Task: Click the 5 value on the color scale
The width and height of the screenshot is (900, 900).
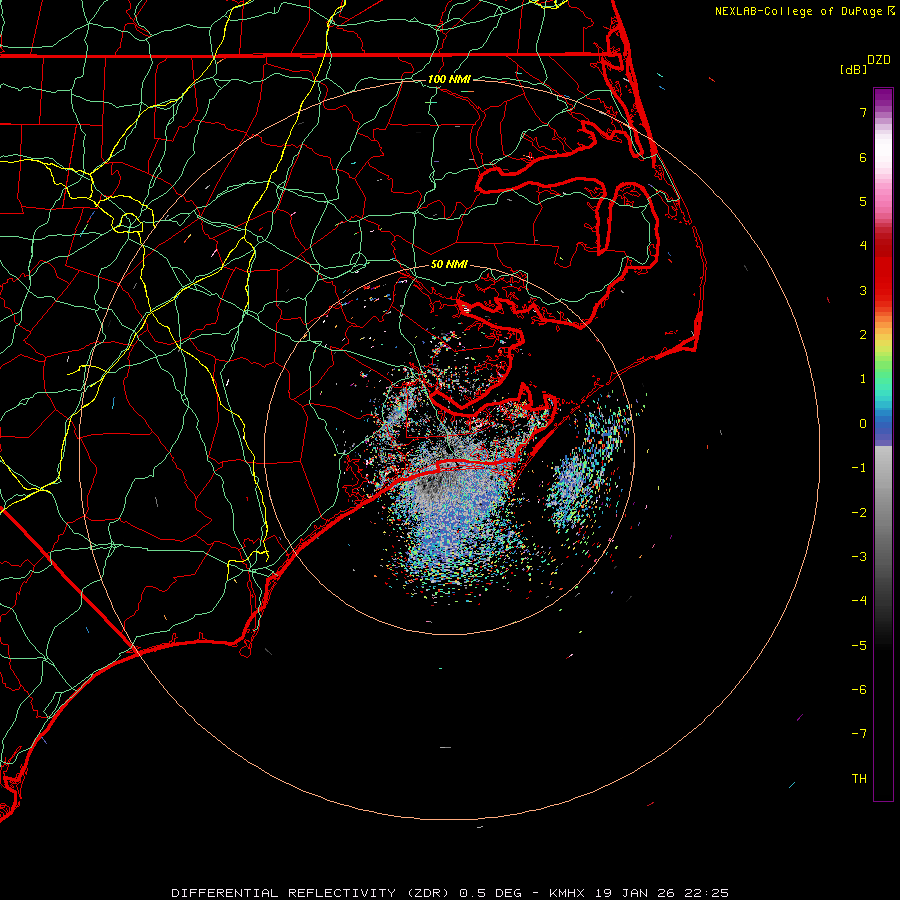Action: point(863,201)
